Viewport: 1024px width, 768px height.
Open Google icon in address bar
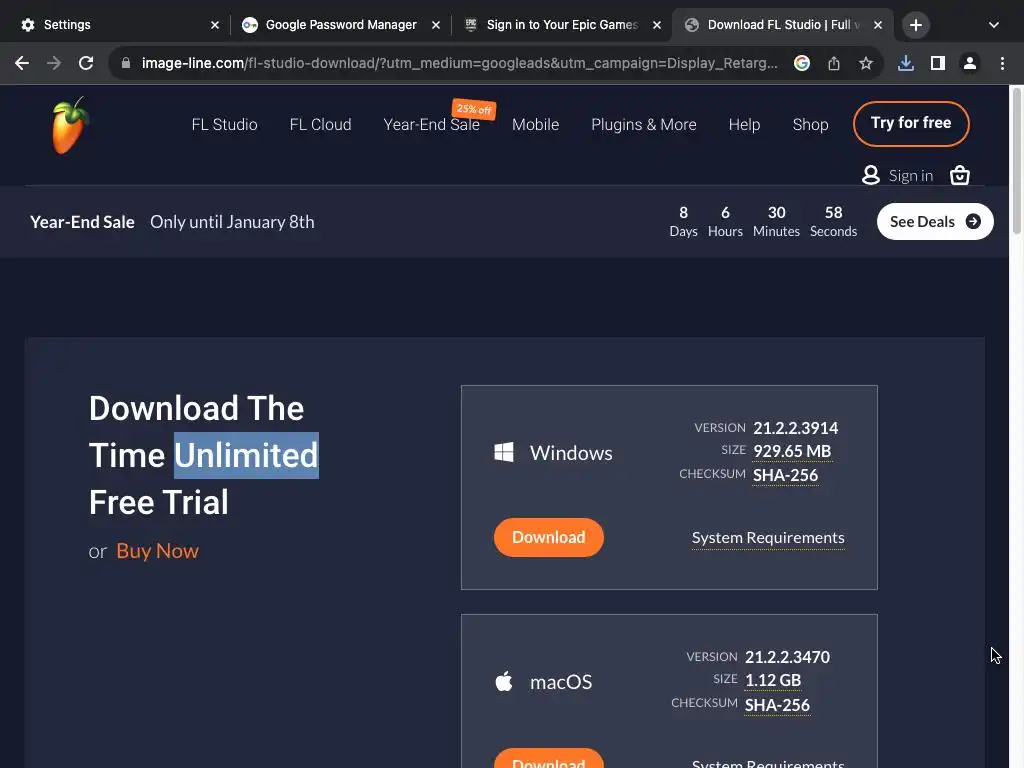click(801, 63)
